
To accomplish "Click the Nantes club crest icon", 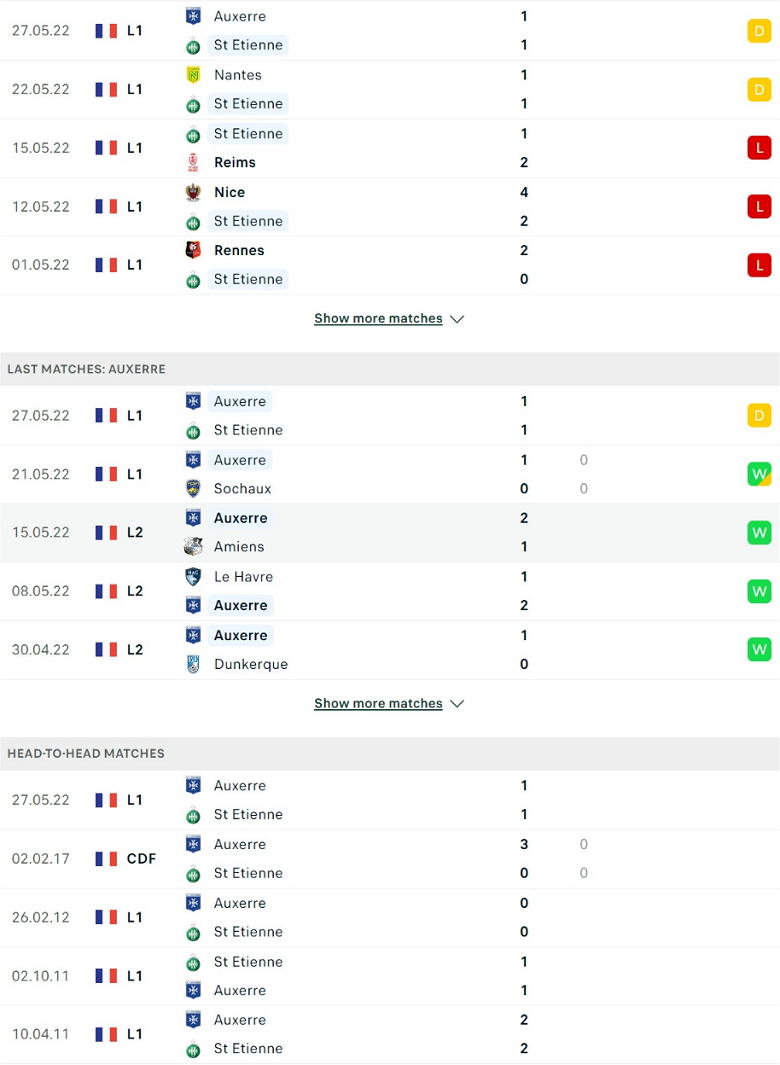I will coord(193,75).
